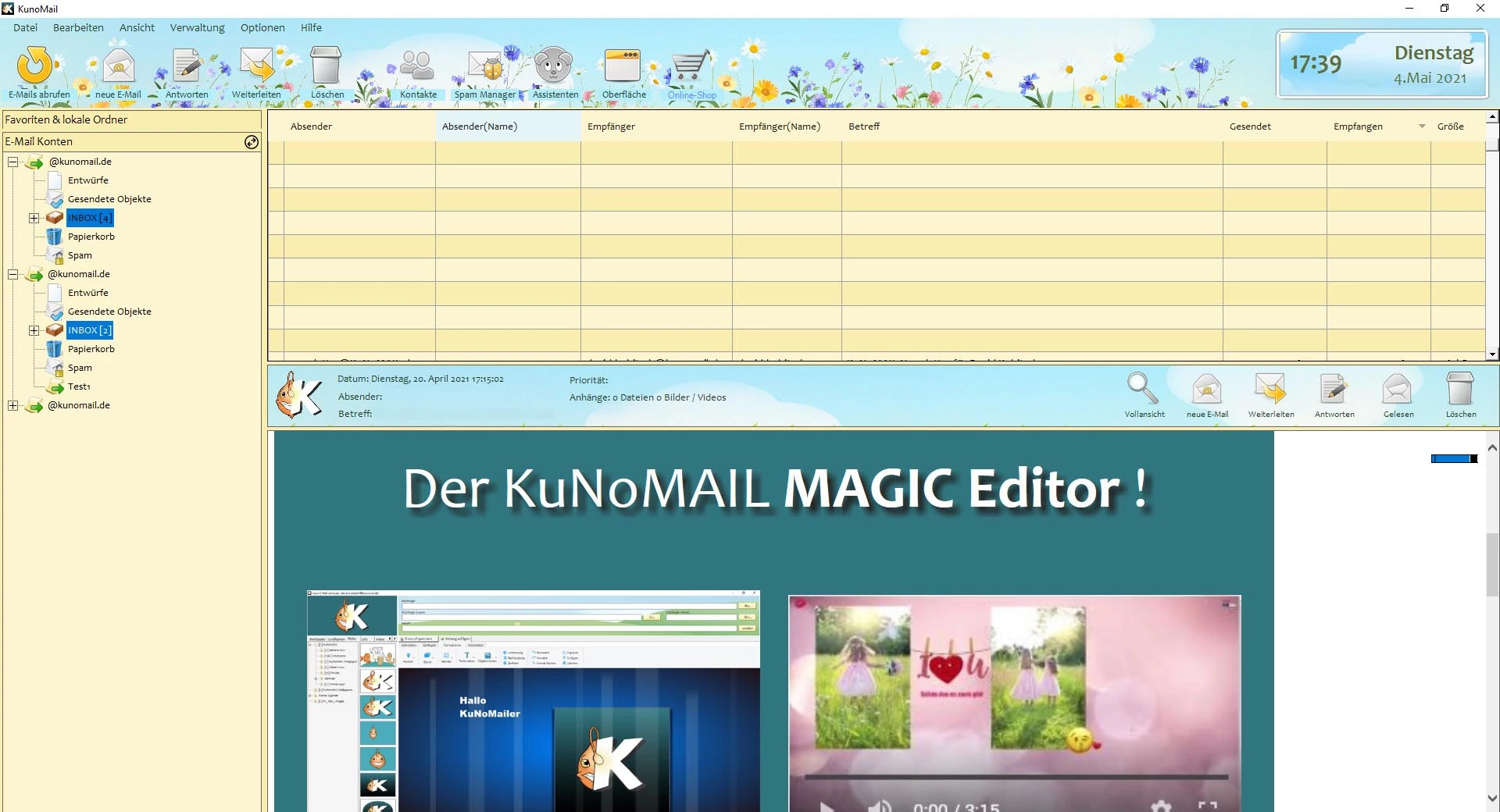The height and width of the screenshot is (812, 1500).
Task: Click the Löschen trash icon in toolbar
Action: pyautogui.click(x=326, y=66)
